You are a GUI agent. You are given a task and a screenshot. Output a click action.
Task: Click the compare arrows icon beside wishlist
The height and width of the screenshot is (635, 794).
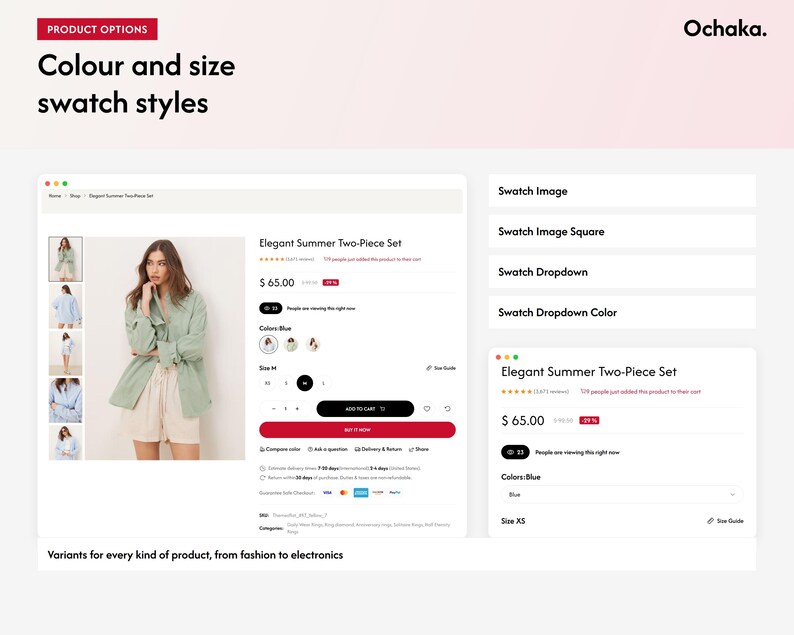coord(447,409)
